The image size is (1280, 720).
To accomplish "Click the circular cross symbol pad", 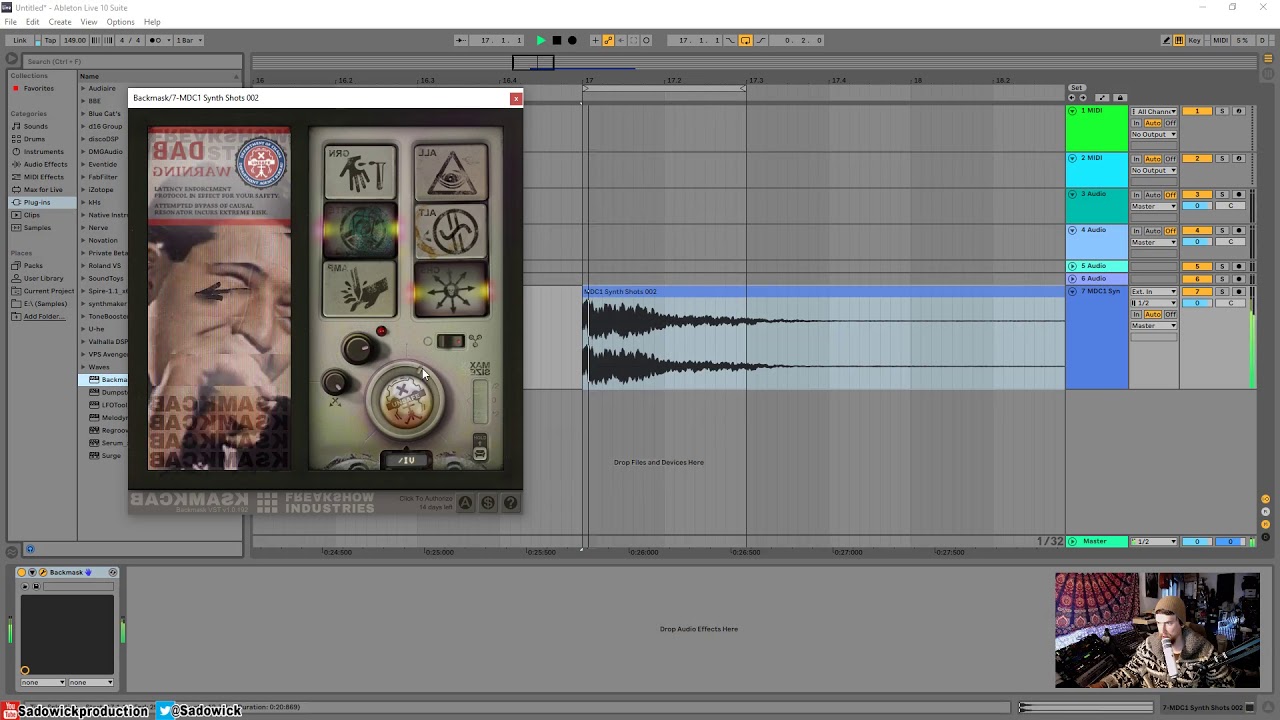I will [451, 230].
